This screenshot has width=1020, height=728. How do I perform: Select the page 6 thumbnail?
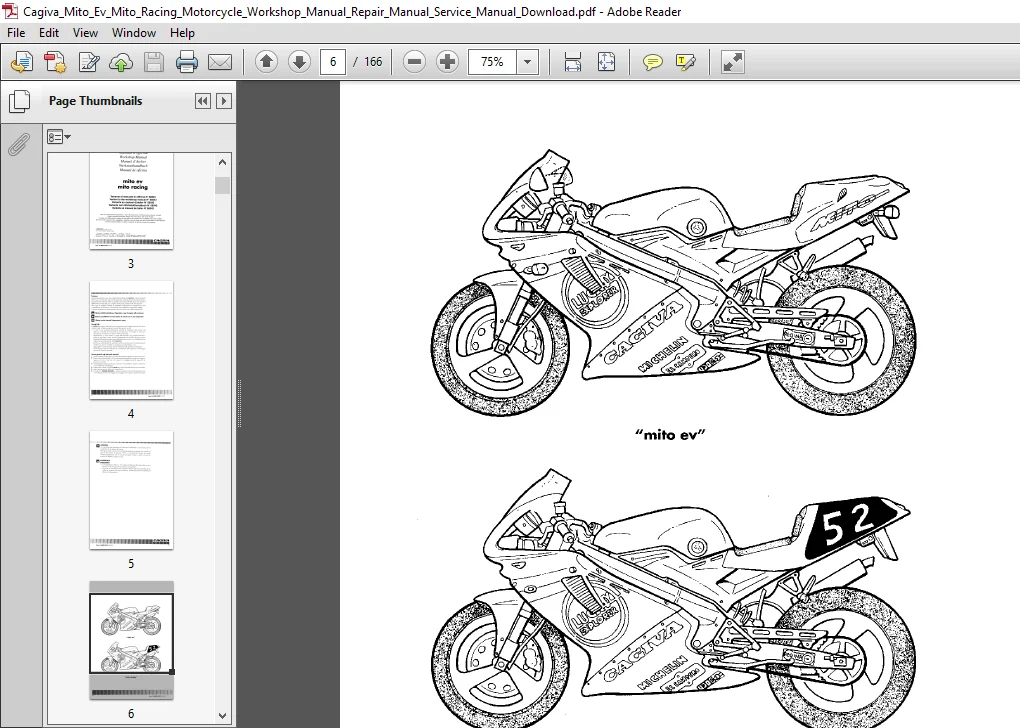pyautogui.click(x=131, y=641)
